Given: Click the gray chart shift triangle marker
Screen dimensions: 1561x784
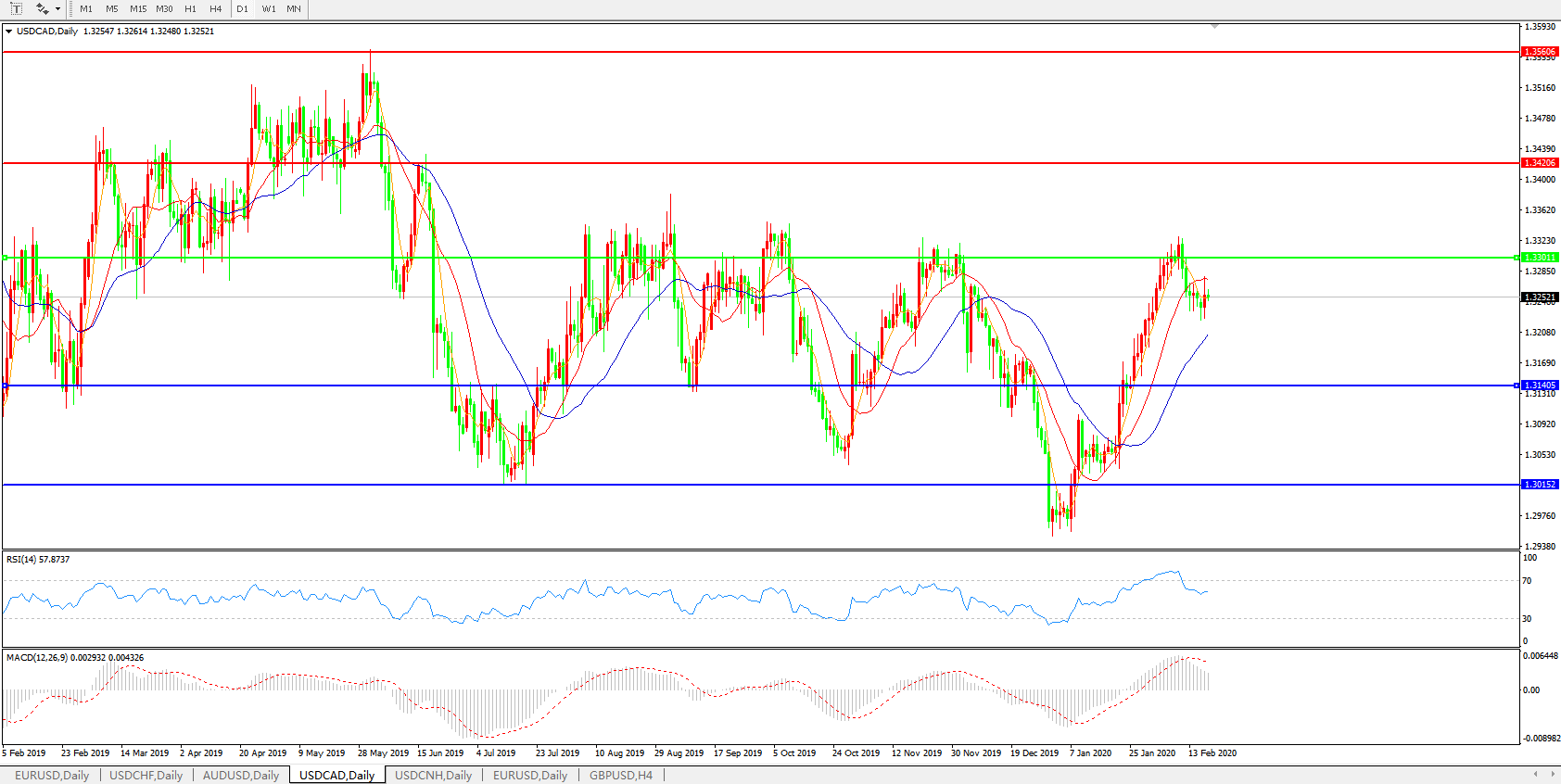Looking at the screenshot, I should tap(1214, 27).
